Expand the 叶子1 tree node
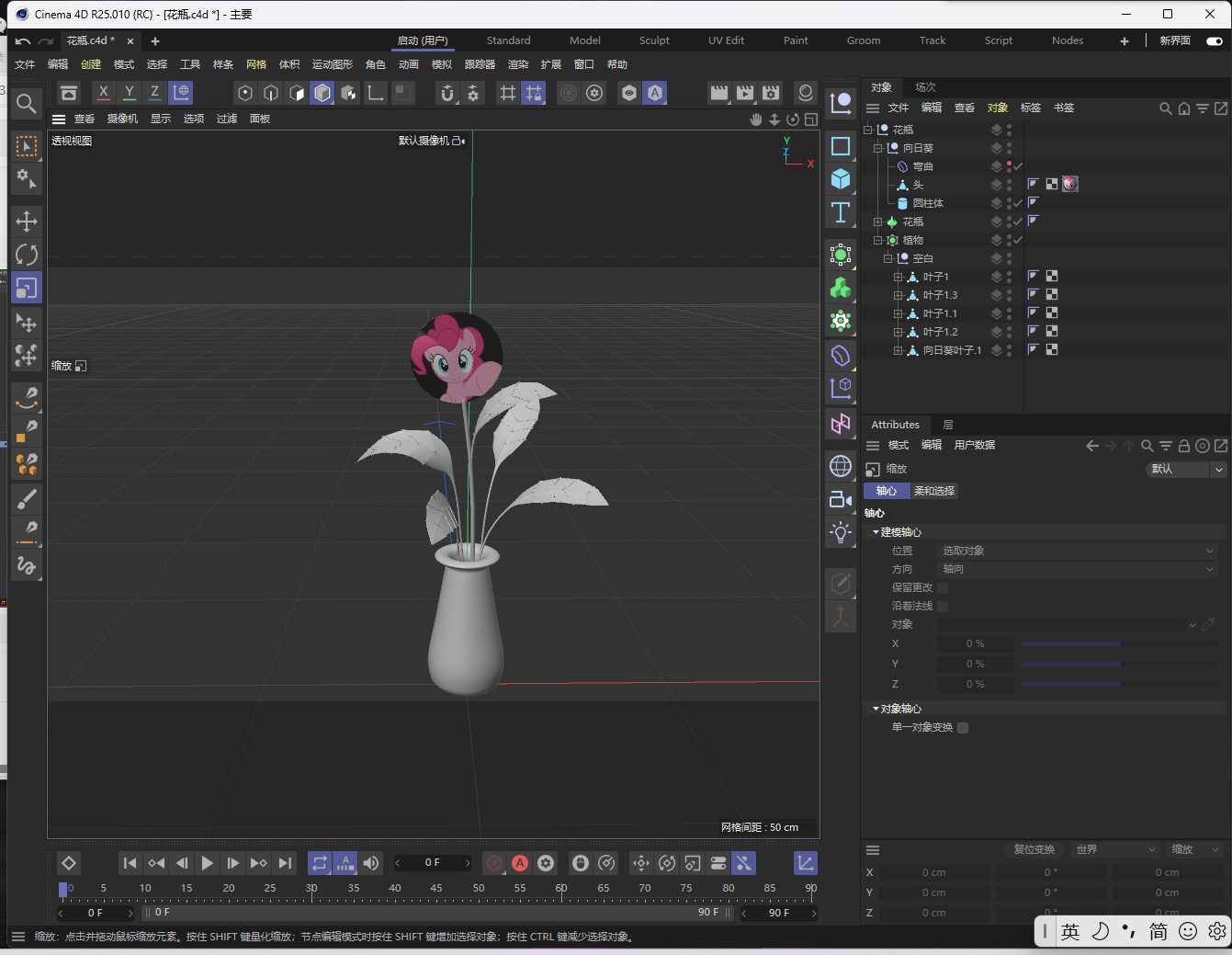The height and width of the screenshot is (955, 1232). tap(898, 277)
